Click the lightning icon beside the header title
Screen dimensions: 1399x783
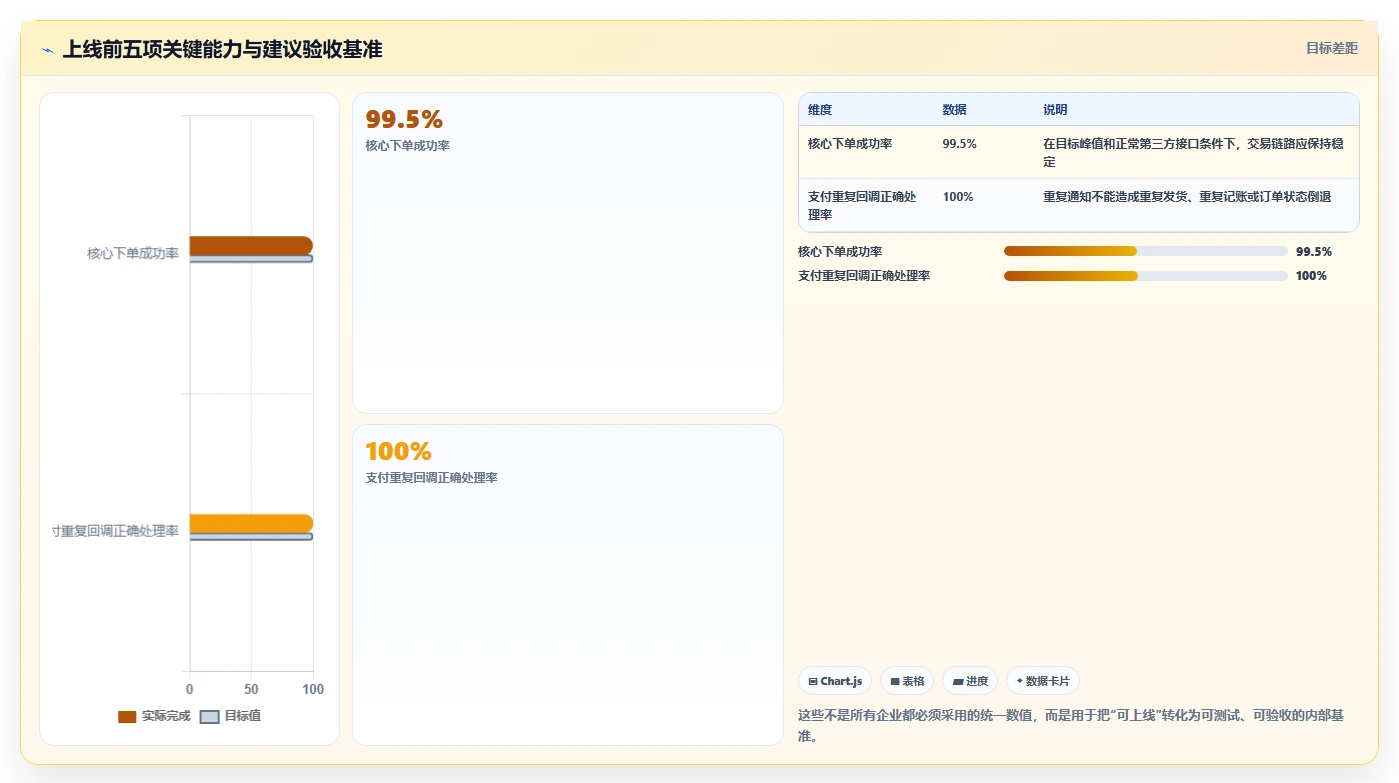48,50
